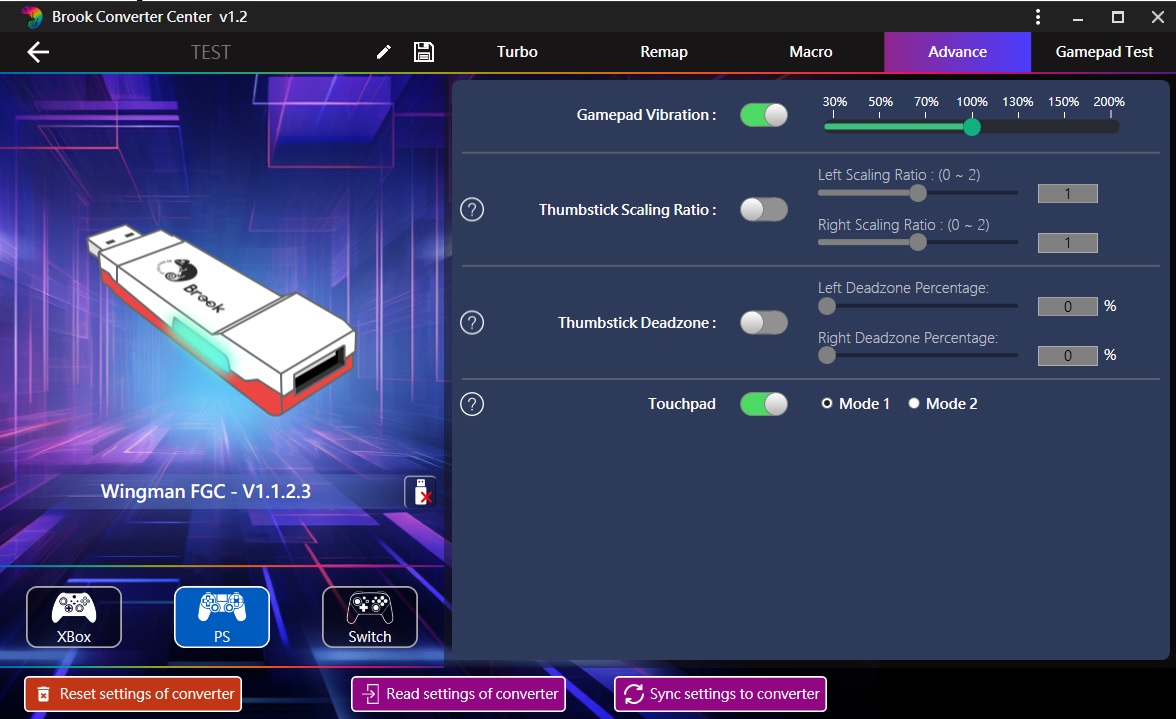This screenshot has width=1176, height=719.
Task: Click Sync settings to converter button
Action: [x=721, y=694]
